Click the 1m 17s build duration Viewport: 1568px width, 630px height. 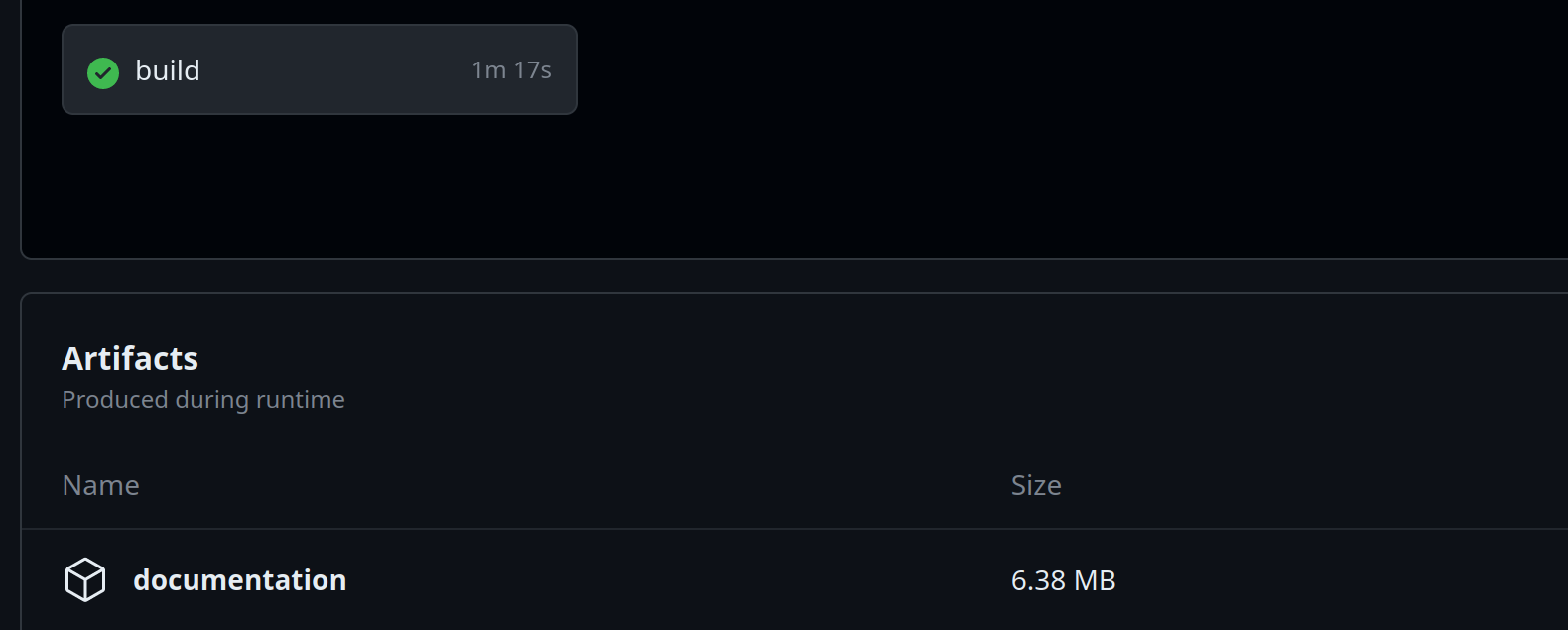coord(511,70)
